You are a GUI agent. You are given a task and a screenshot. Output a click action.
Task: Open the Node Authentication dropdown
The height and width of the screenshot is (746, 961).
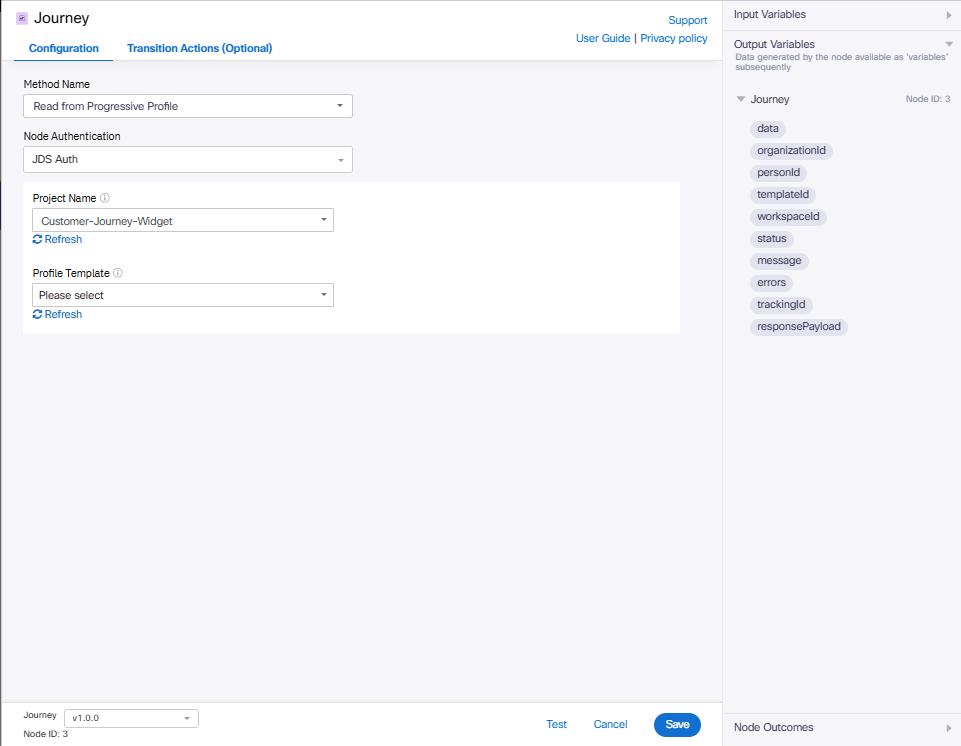tap(188, 159)
